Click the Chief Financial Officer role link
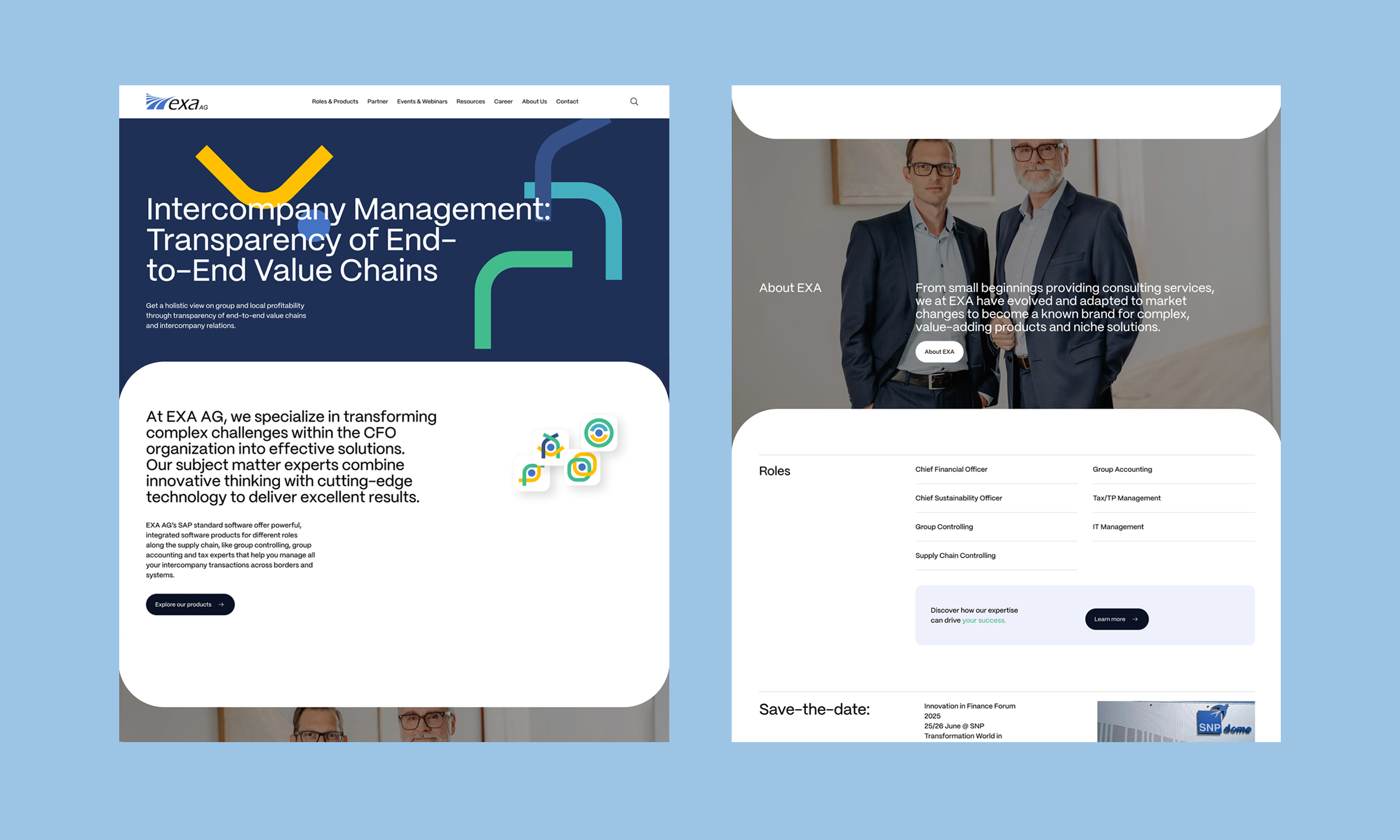1400x840 pixels. click(x=952, y=468)
